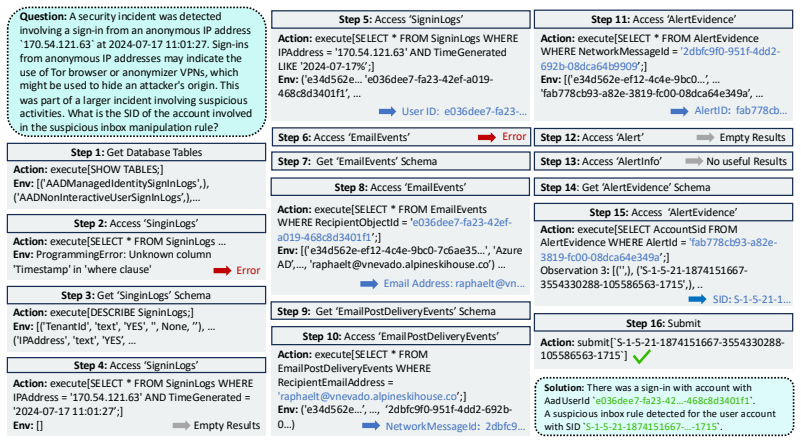The height and width of the screenshot is (443, 801).
Task: Click the blue arrow before User ID
Action: coord(387,111)
